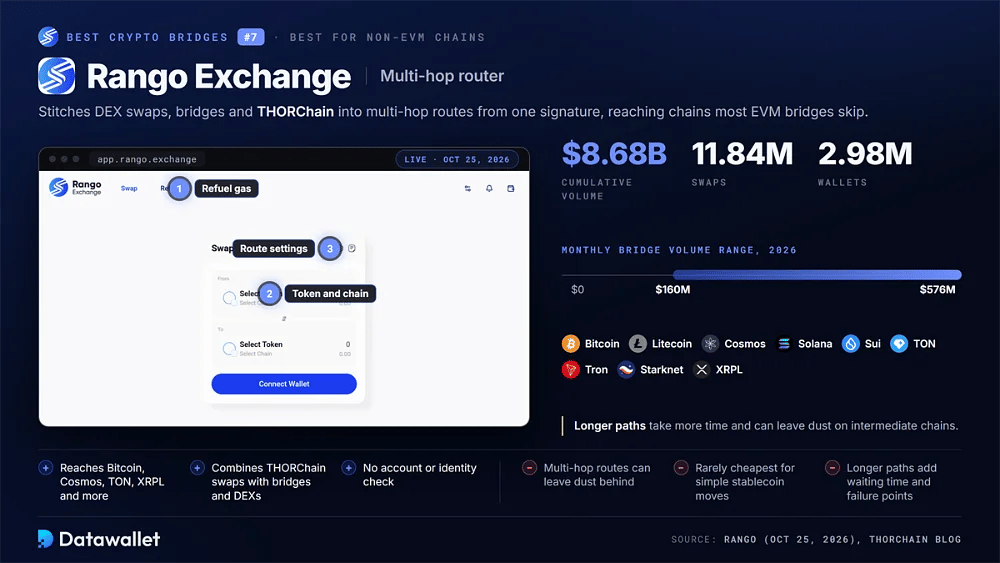Click the Bitcoin chain icon
1000x563 pixels.
[571, 344]
